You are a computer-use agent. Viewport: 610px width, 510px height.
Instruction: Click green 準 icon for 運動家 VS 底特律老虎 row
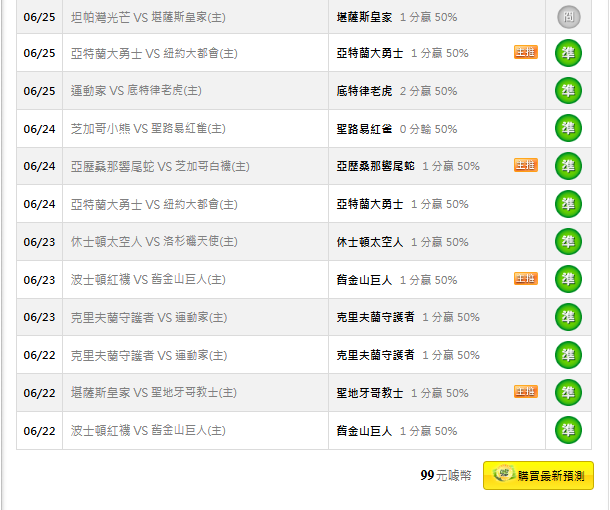[568, 91]
